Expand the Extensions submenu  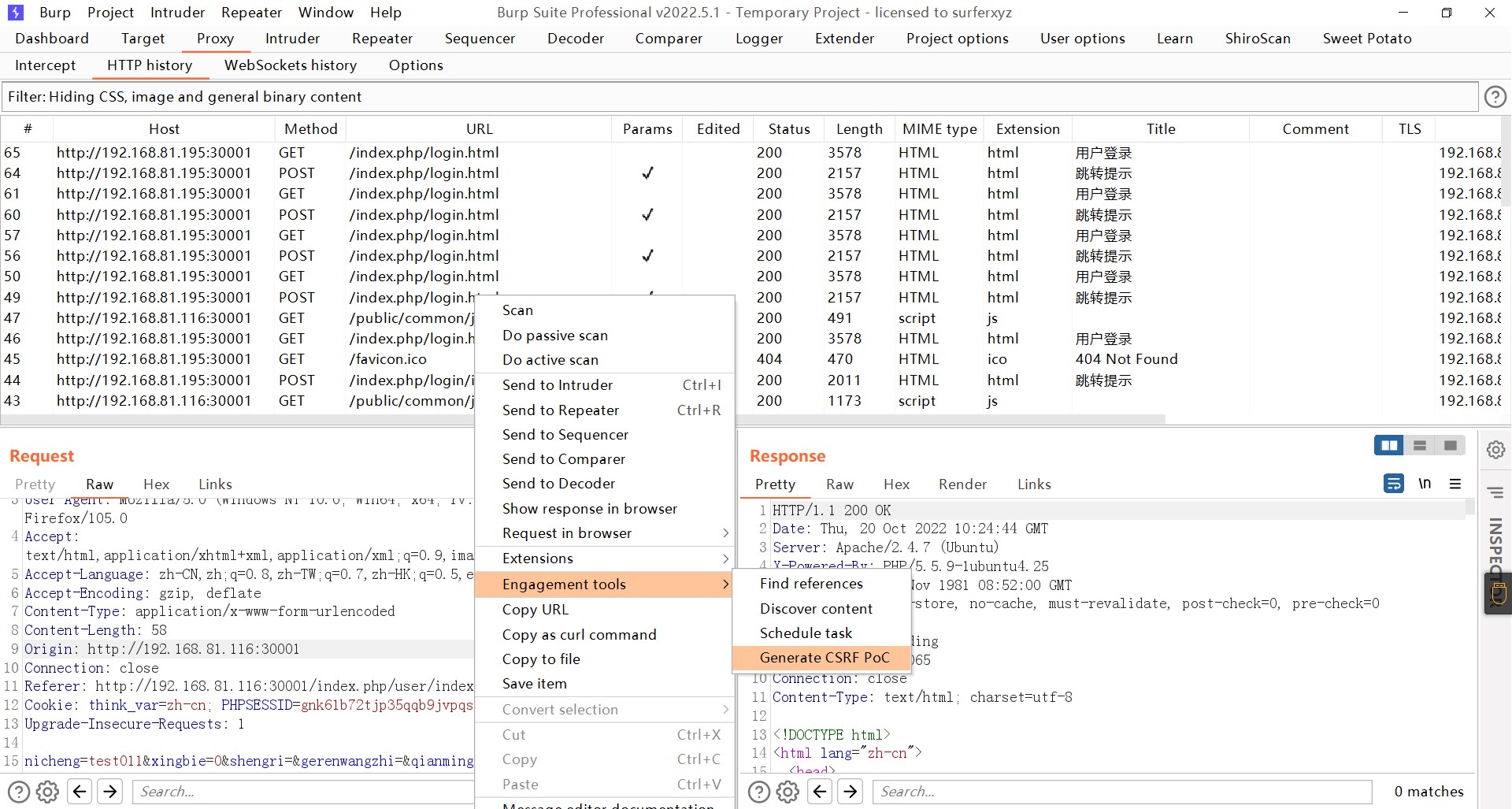tap(605, 559)
